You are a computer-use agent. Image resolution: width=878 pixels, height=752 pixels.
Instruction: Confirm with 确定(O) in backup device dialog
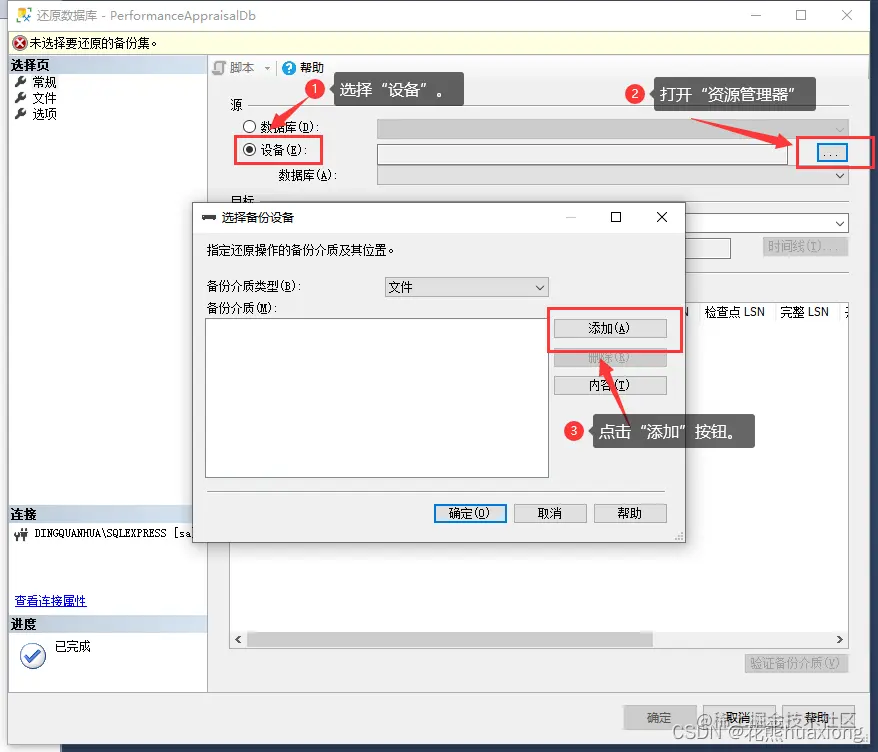click(470, 513)
